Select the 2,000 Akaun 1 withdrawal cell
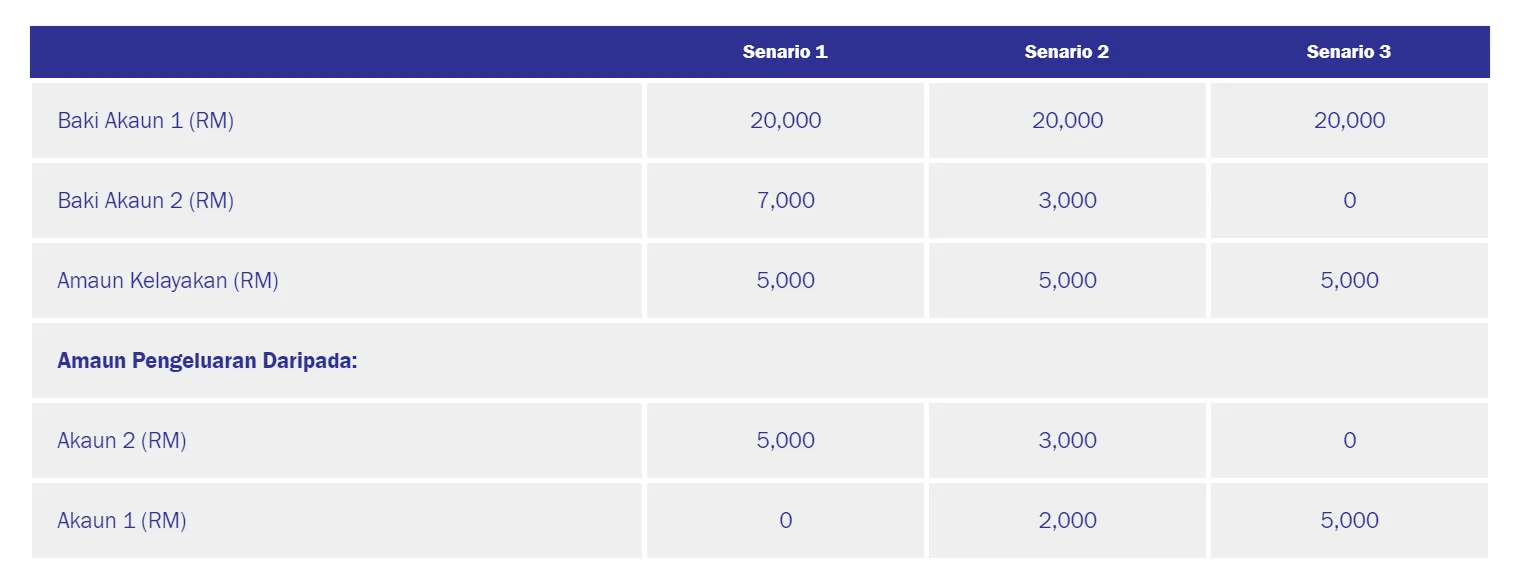1527x588 pixels. (x=1067, y=521)
